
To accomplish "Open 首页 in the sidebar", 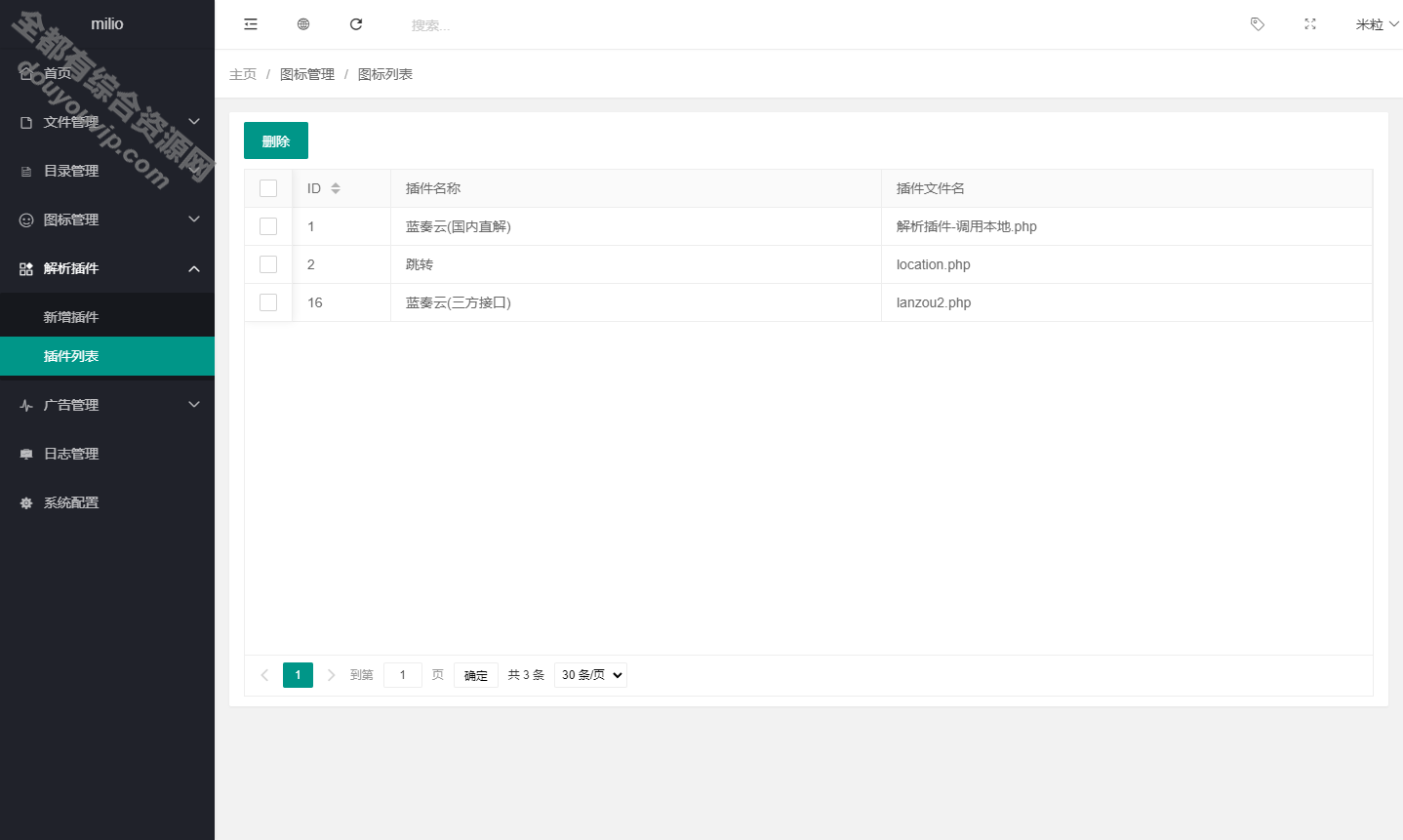I will click(x=107, y=73).
